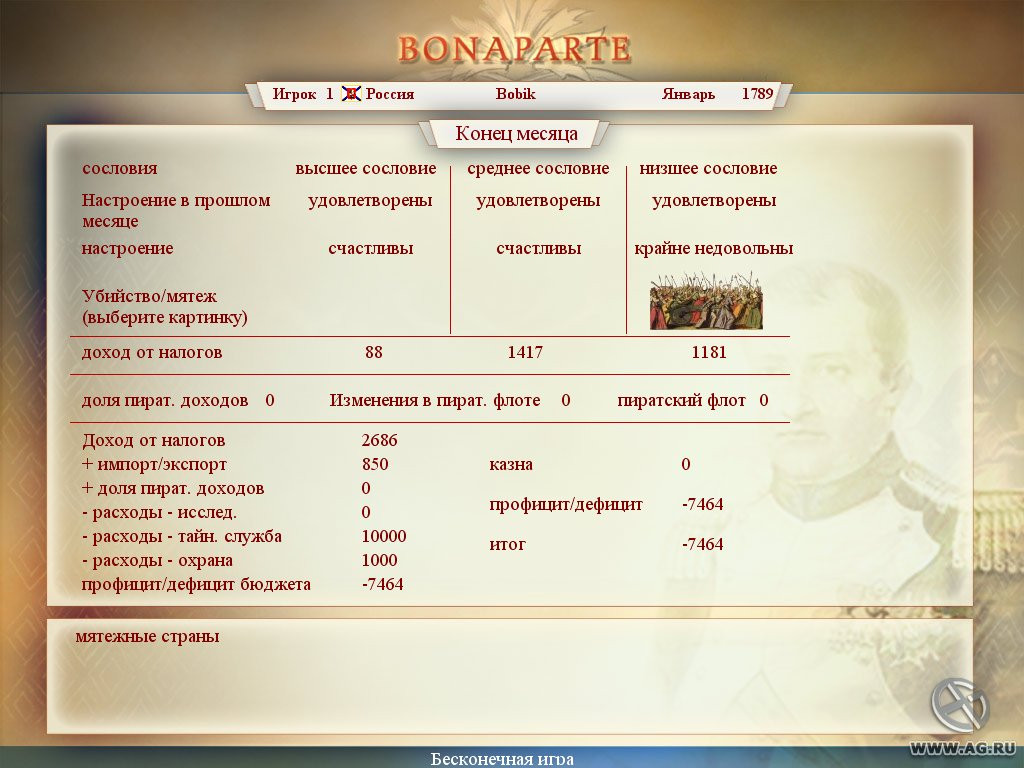Click the 'настроение' row label
The width and height of the screenshot is (1024, 768).
coord(127,249)
